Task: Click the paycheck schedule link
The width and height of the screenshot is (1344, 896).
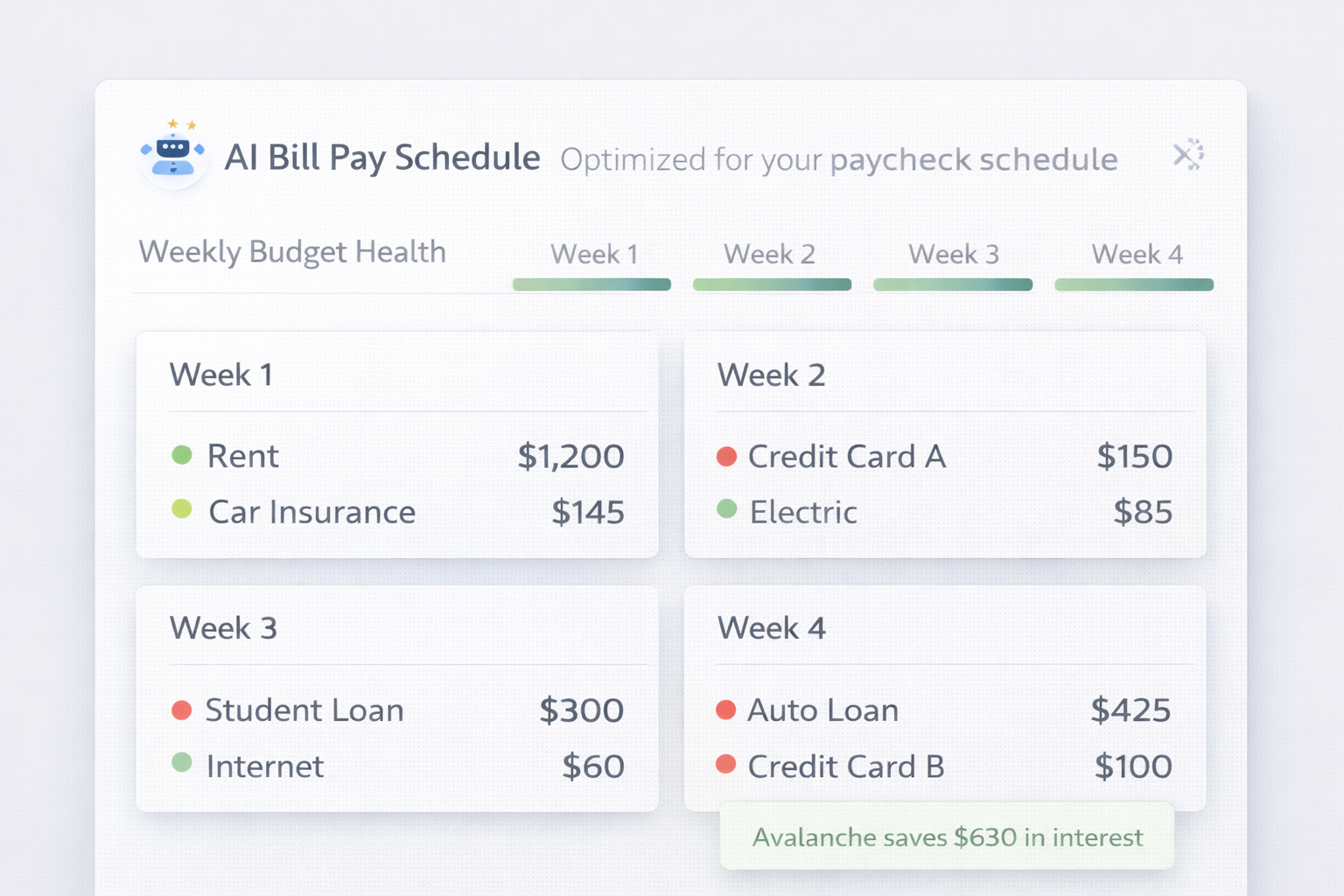Action: pyautogui.click(x=974, y=159)
